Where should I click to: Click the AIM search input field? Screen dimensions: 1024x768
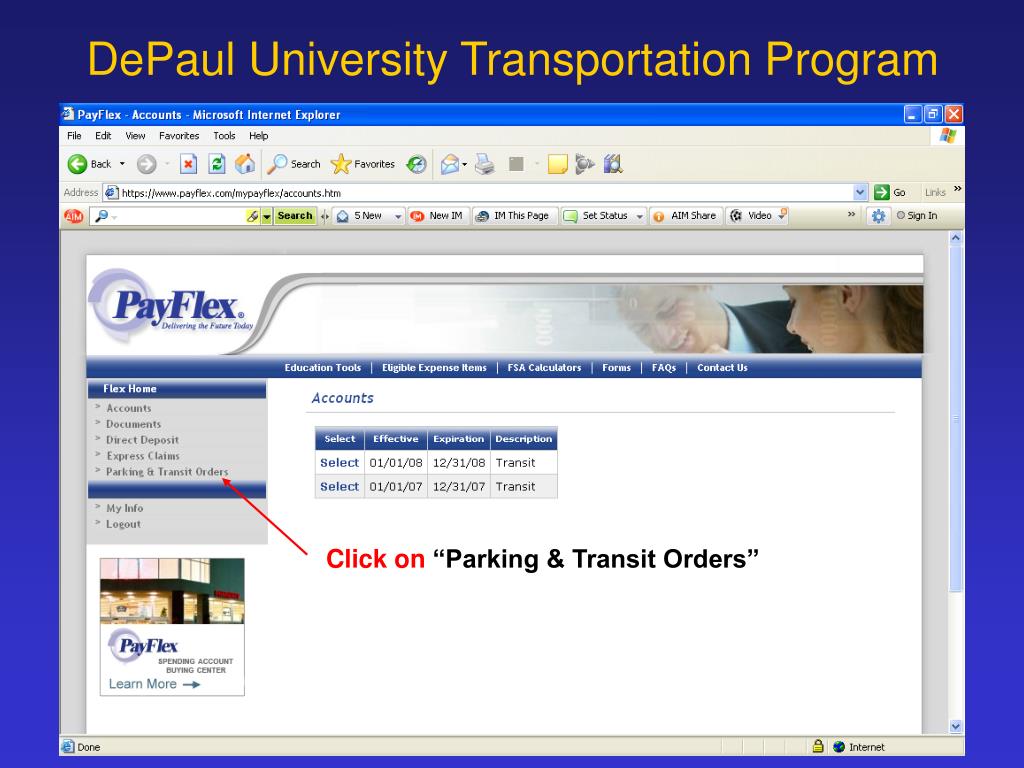pyautogui.click(x=176, y=216)
